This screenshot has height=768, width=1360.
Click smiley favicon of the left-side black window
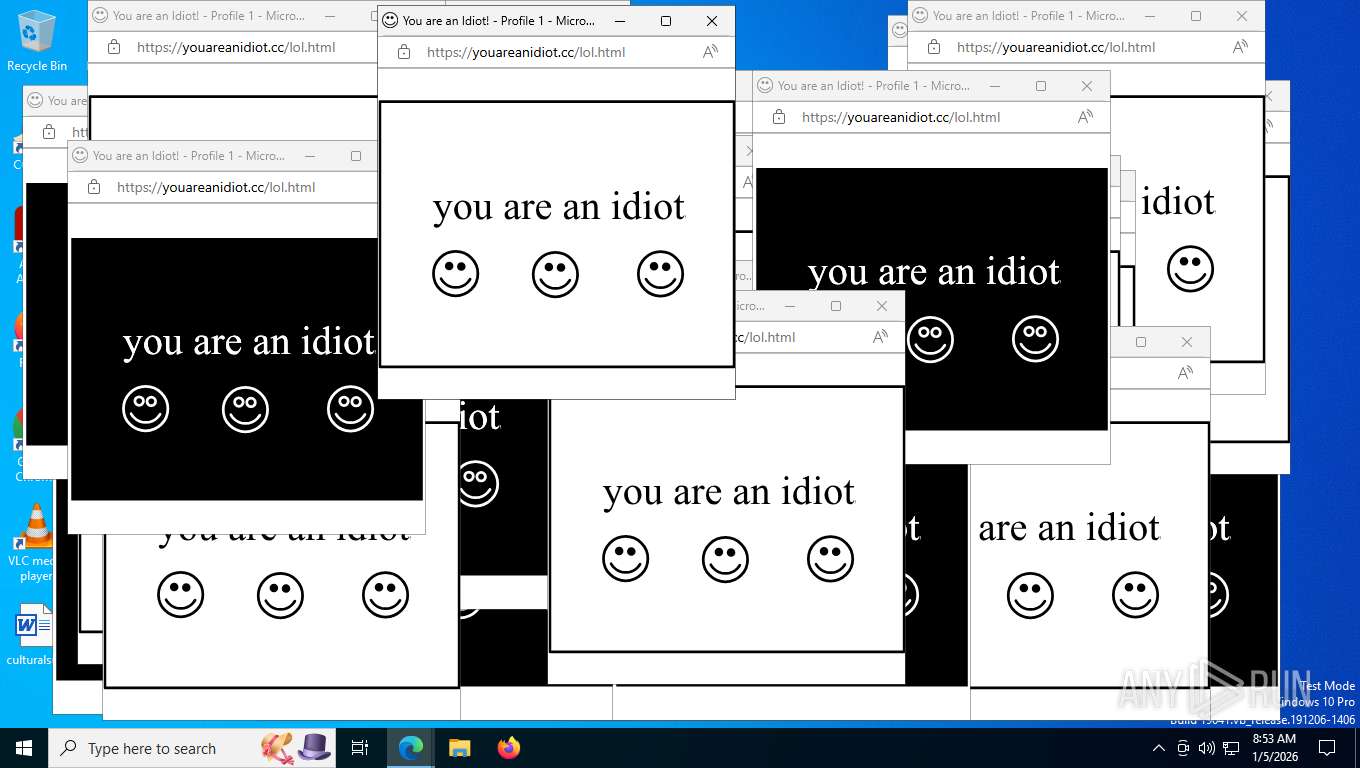coord(80,155)
